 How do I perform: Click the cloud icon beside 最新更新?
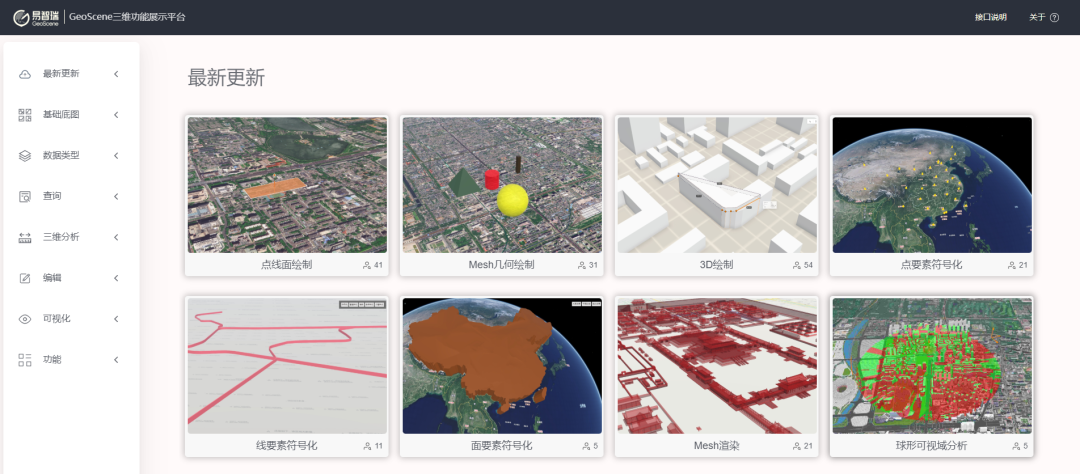click(25, 74)
